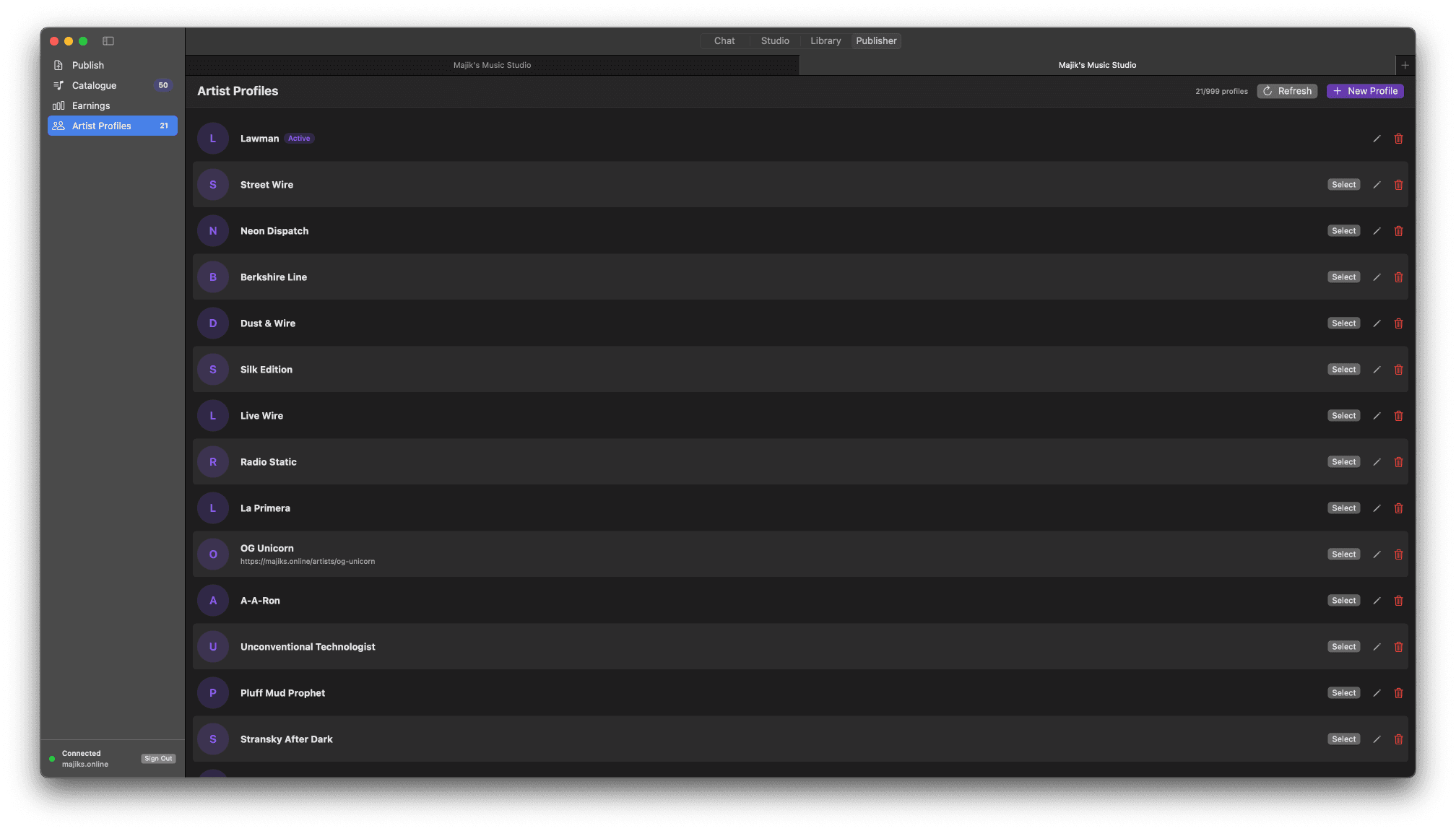Select the Dust & Wire profile
Image resolution: width=1456 pixels, height=831 pixels.
pyautogui.click(x=1343, y=323)
